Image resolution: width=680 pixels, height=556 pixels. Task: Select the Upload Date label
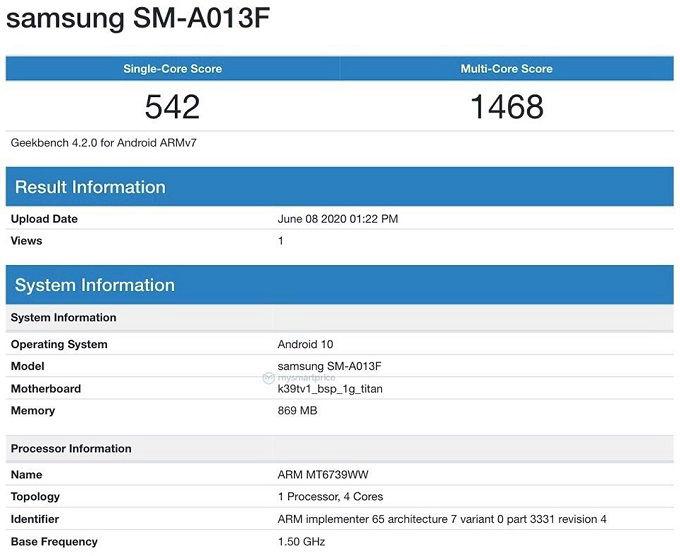pos(44,219)
